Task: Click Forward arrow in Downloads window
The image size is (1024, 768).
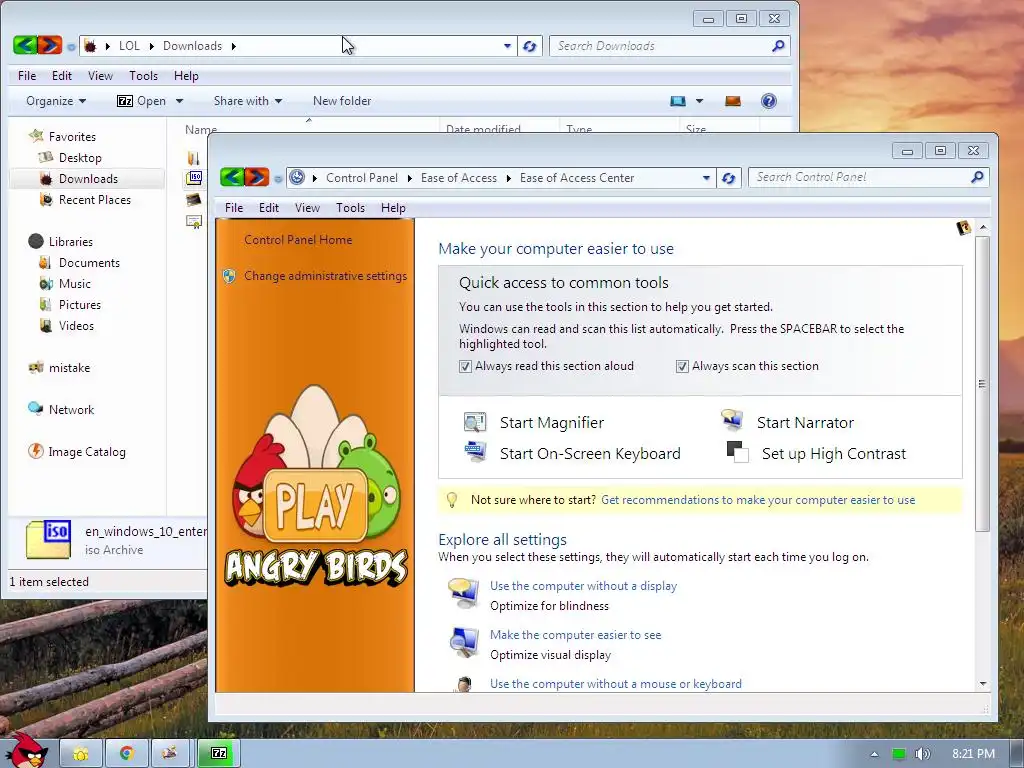Action: point(50,45)
